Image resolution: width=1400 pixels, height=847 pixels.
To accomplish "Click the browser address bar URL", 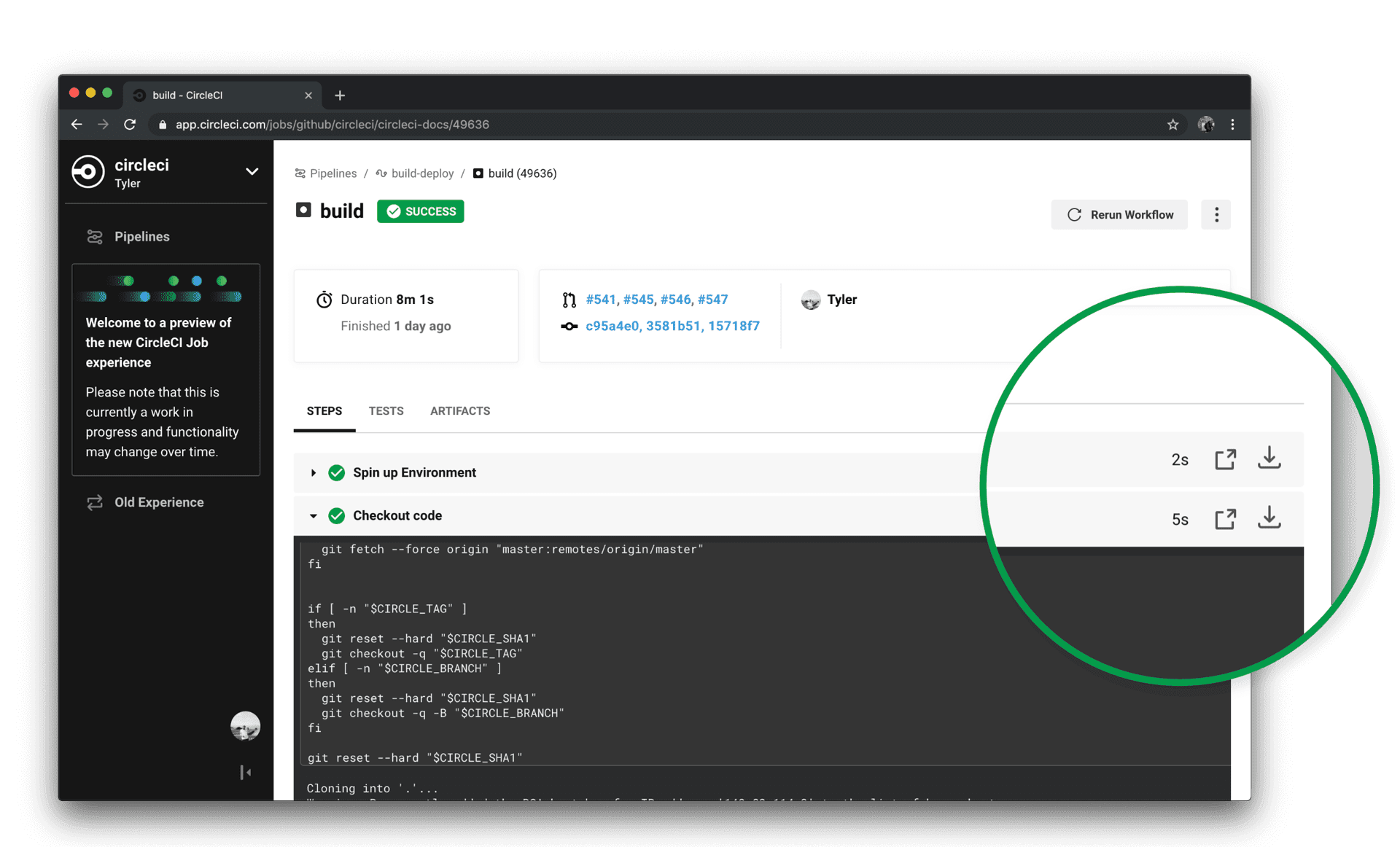I will [332, 125].
